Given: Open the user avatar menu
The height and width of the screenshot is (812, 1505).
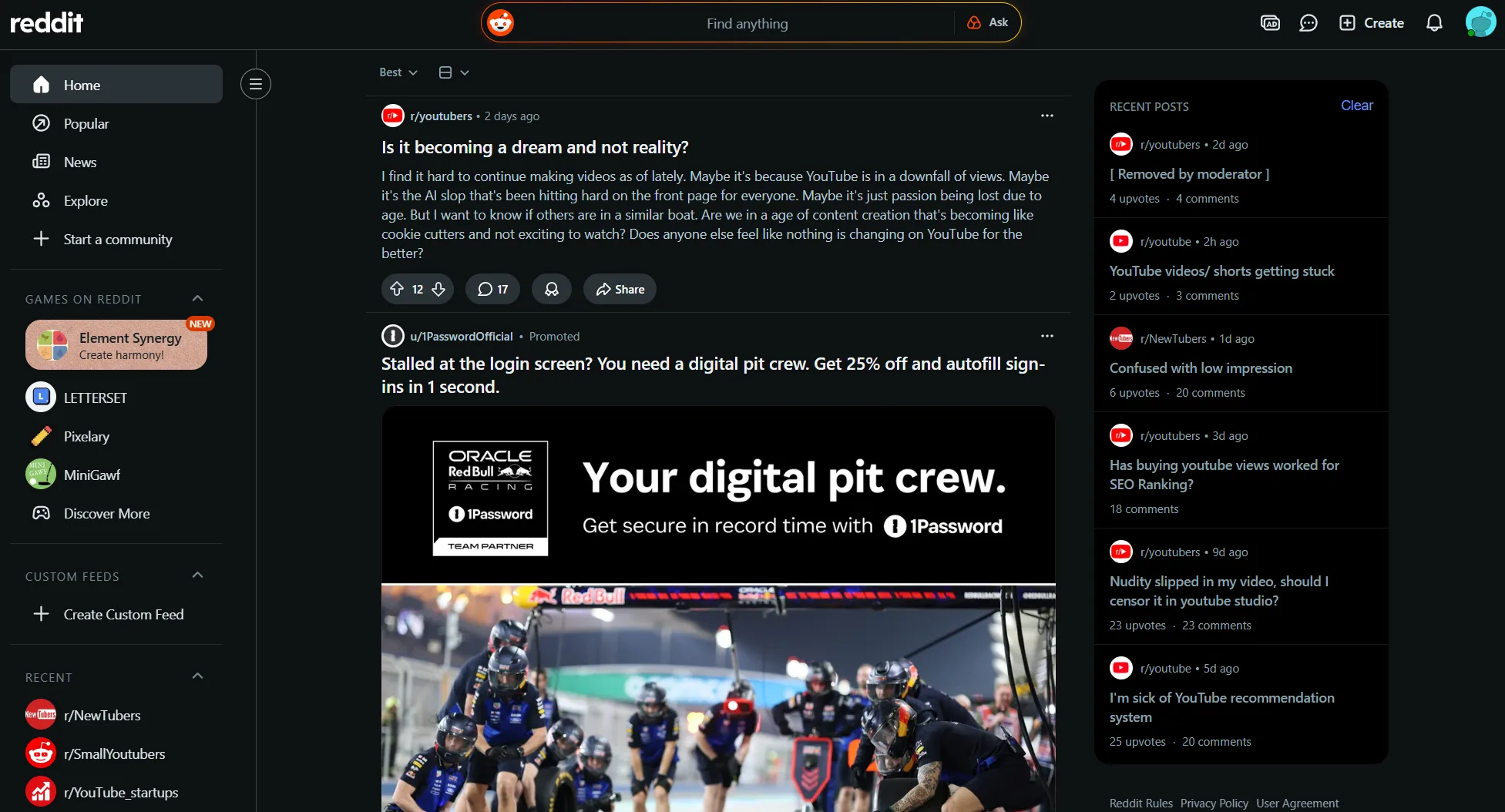Looking at the screenshot, I should click(1480, 22).
